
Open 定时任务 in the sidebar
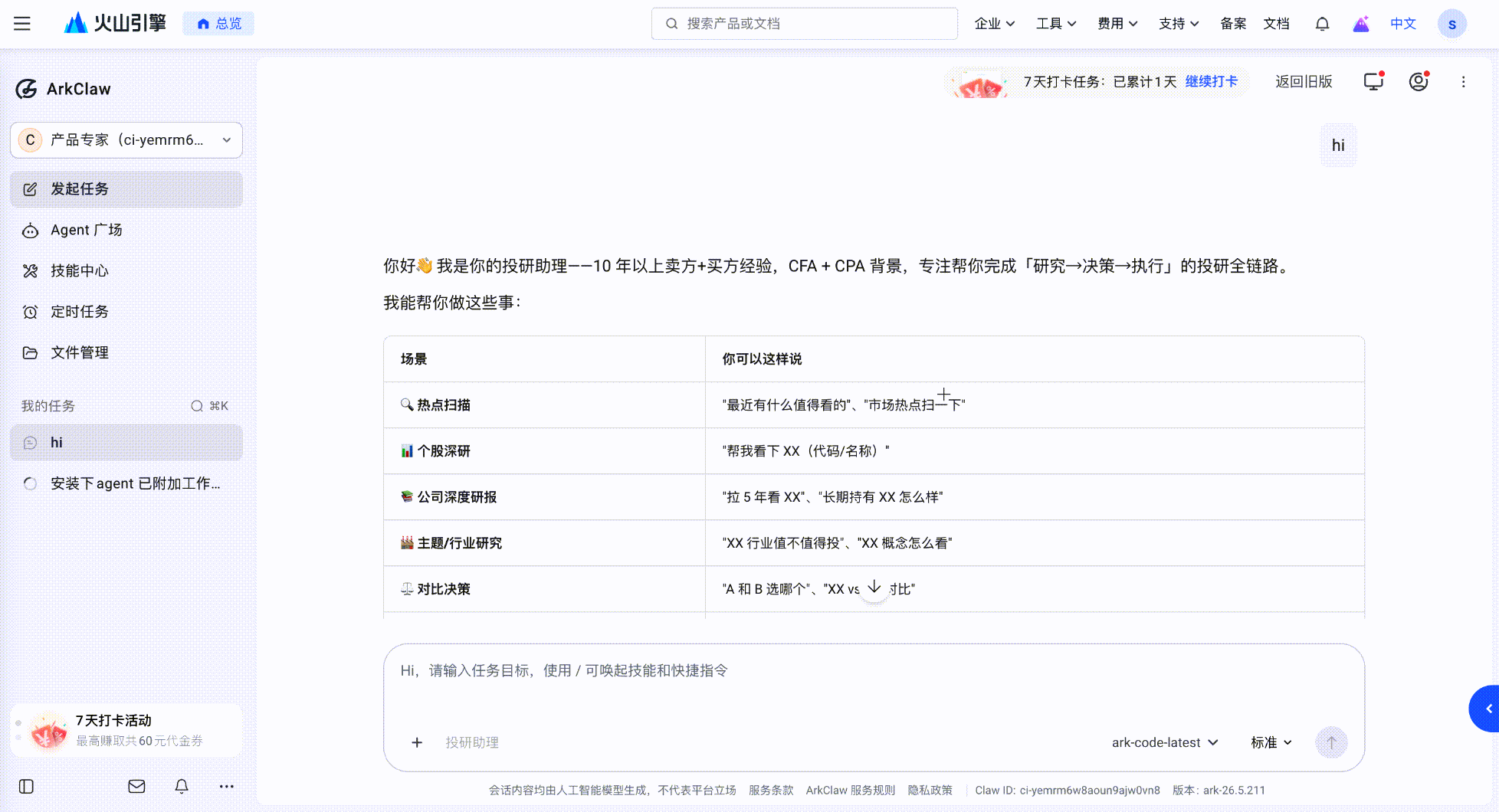click(x=126, y=312)
